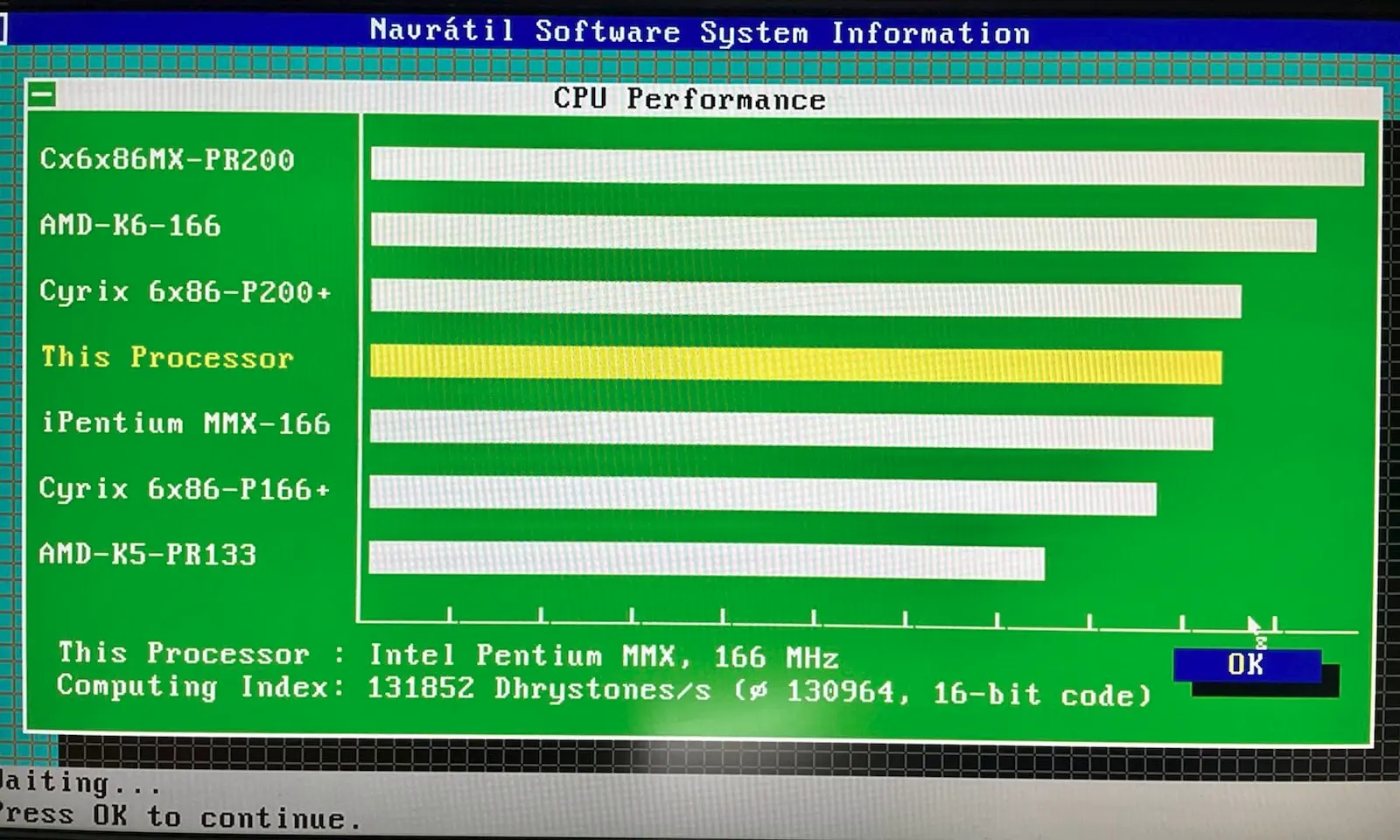Click the 131852 Dhrystones/s value

tap(539, 689)
